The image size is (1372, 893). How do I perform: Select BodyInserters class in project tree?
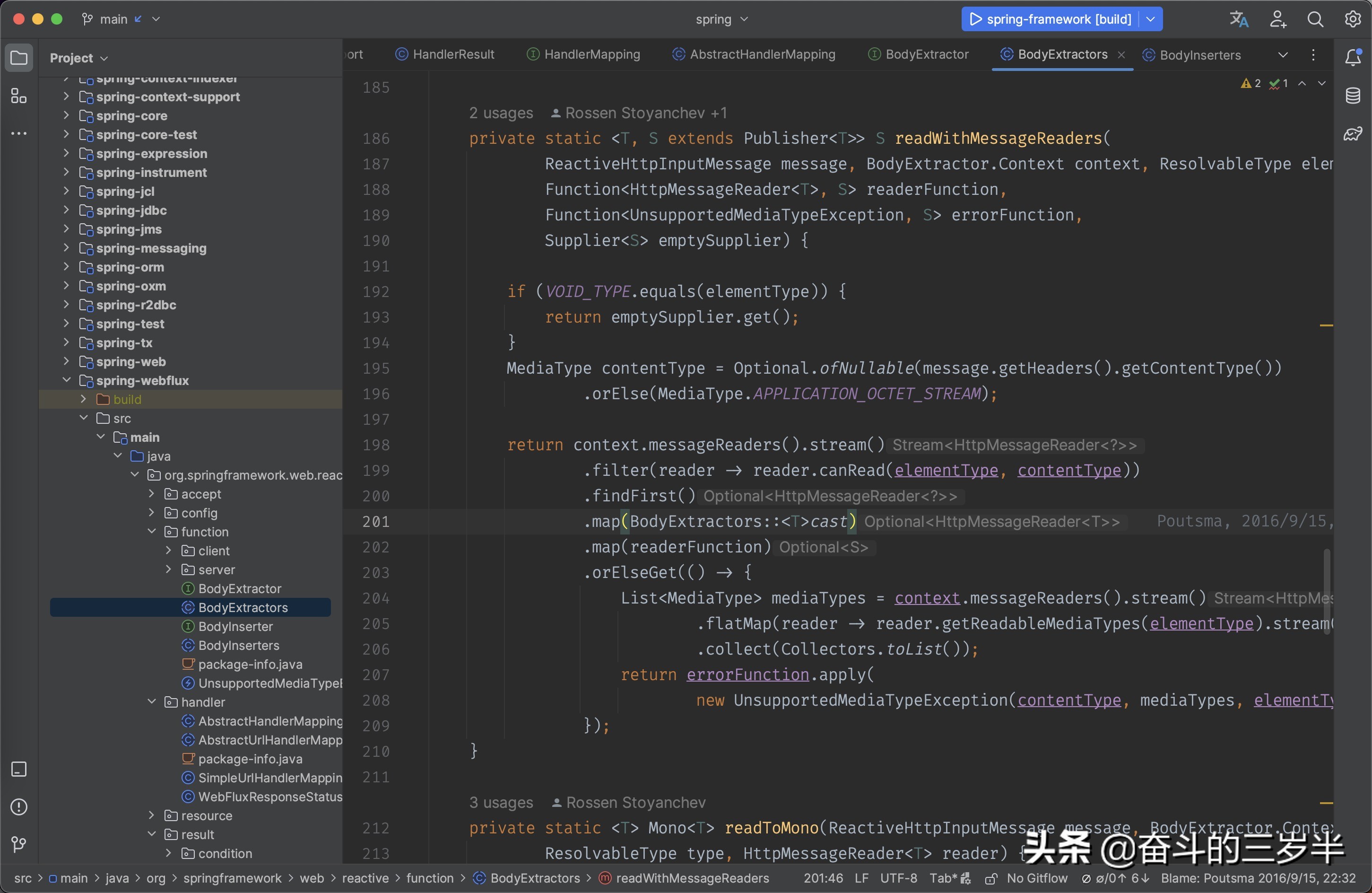pos(230,646)
